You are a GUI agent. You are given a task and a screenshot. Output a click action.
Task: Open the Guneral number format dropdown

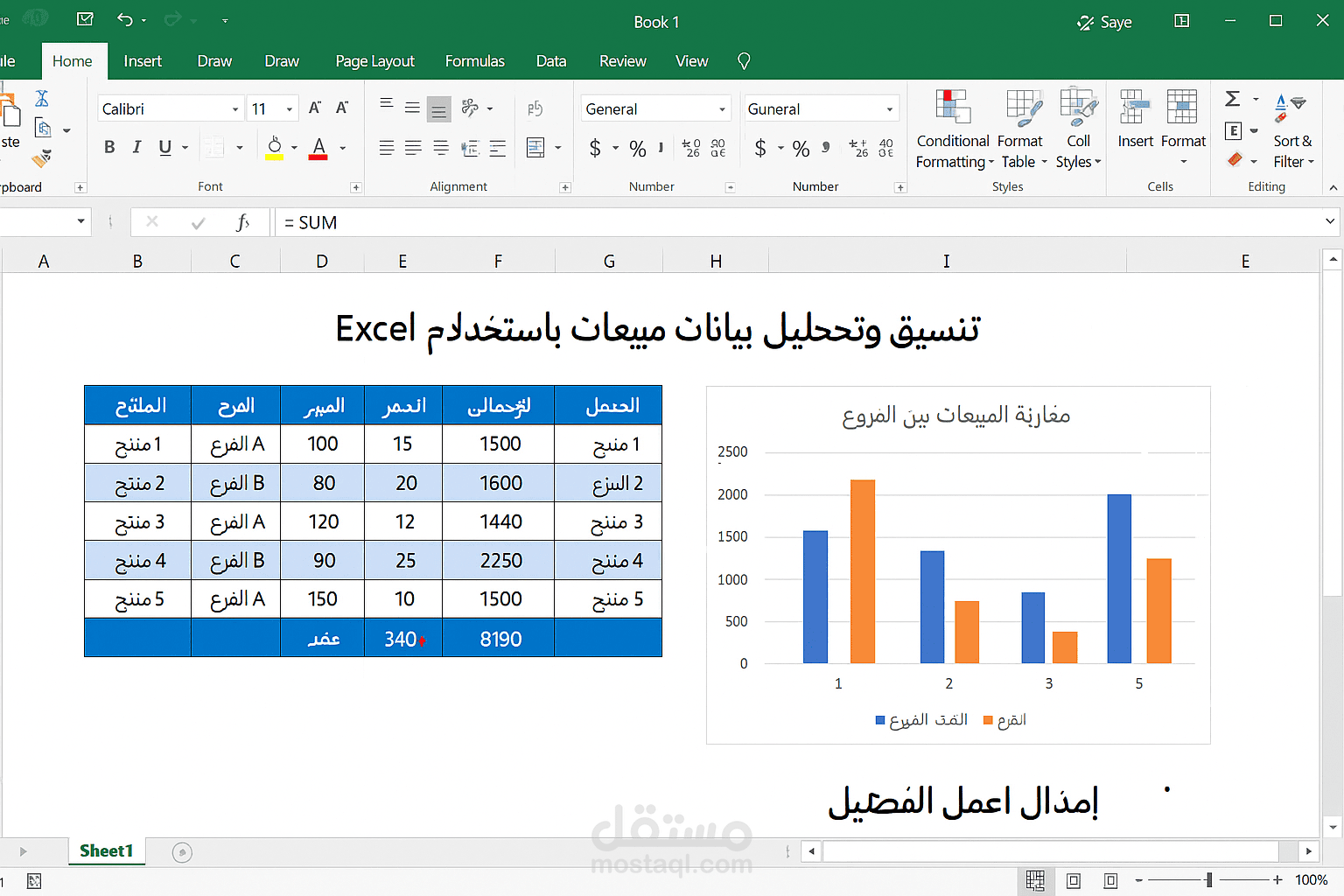[x=890, y=109]
